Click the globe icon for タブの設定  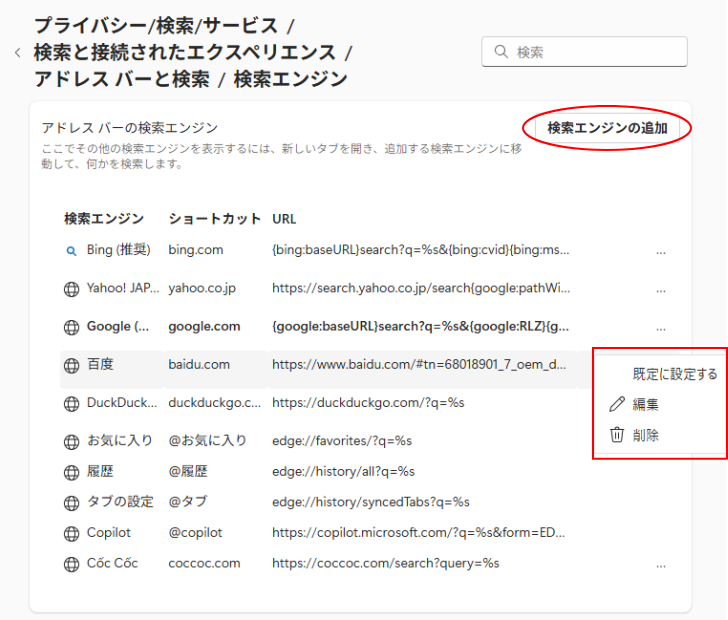coord(71,503)
